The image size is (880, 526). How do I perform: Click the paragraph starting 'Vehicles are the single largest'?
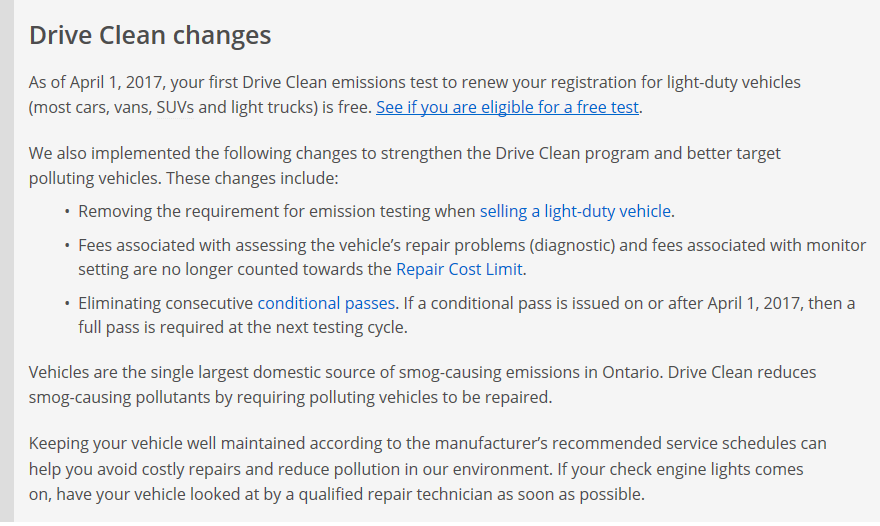pyautogui.click(x=422, y=385)
